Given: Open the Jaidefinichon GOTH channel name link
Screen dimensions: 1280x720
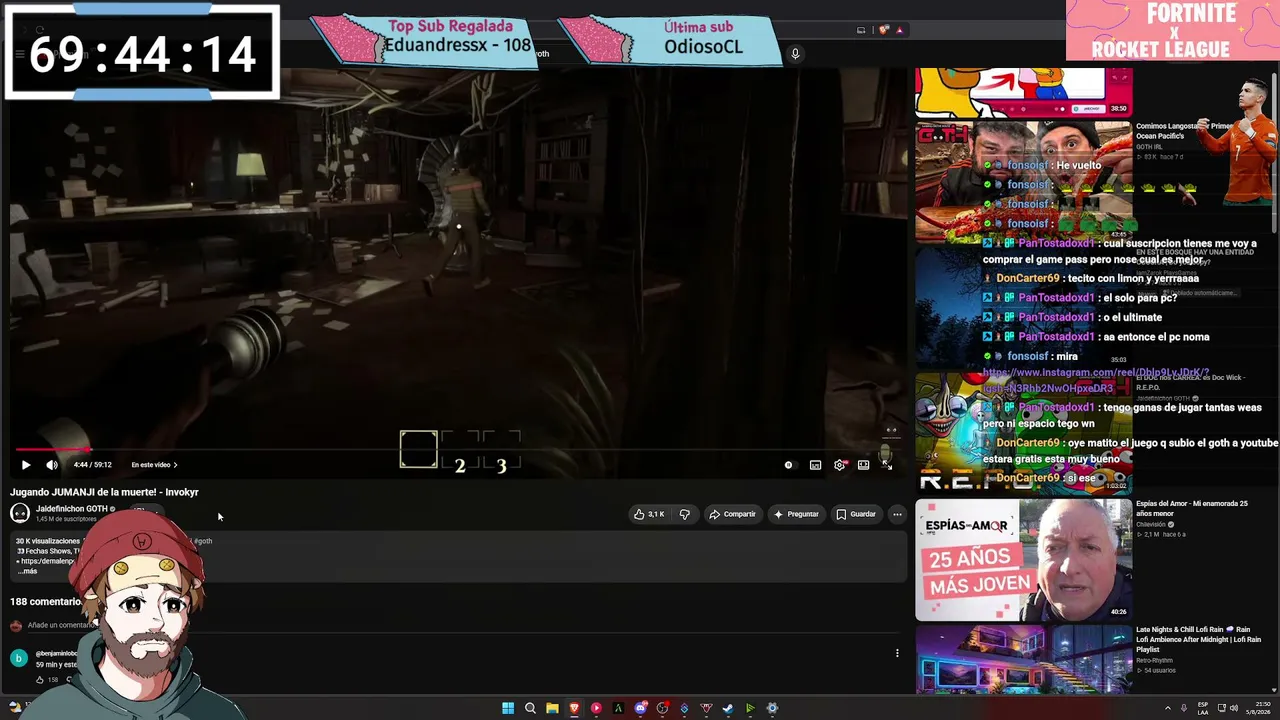Looking at the screenshot, I should coord(71,509).
